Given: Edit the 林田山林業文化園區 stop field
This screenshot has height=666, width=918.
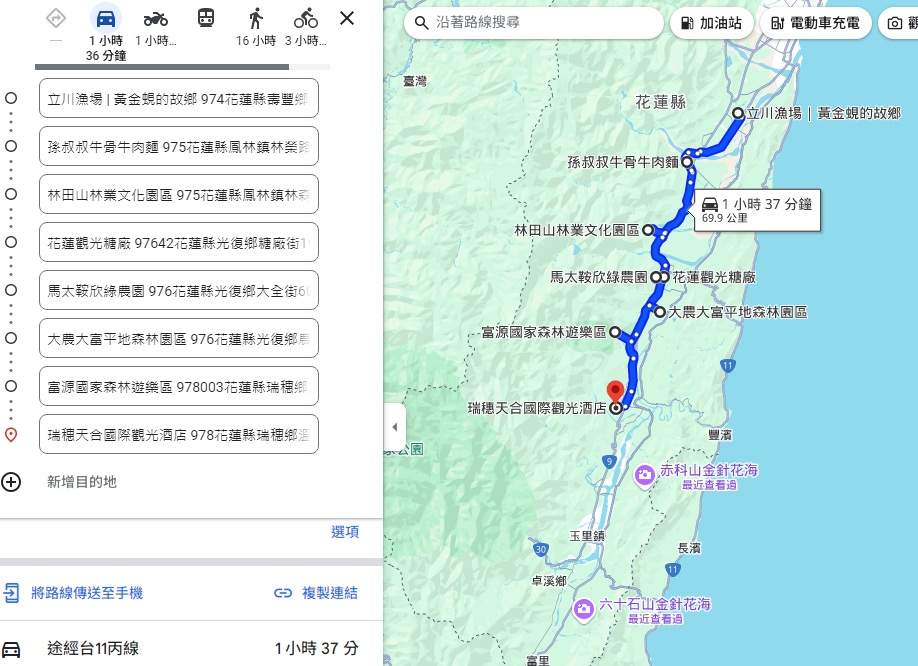Looking at the screenshot, I should [x=179, y=194].
